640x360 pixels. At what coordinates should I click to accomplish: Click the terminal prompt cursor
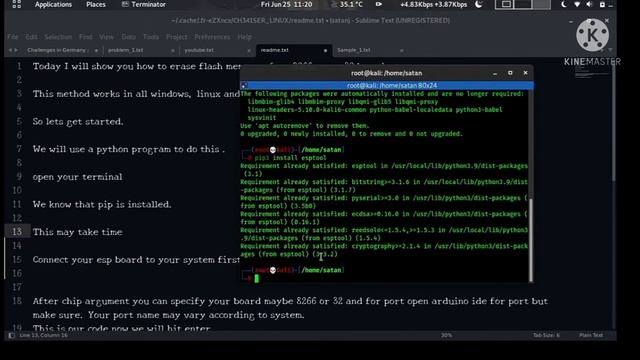point(257,278)
